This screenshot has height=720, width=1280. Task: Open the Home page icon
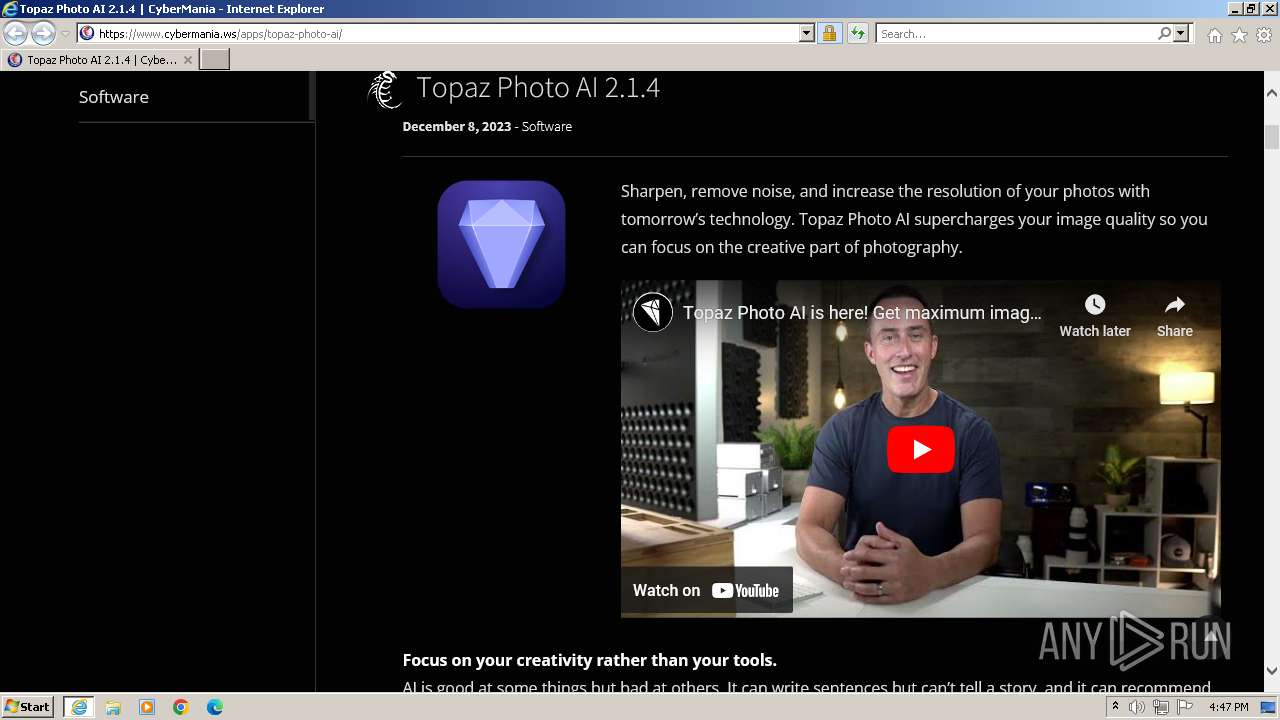click(1214, 35)
